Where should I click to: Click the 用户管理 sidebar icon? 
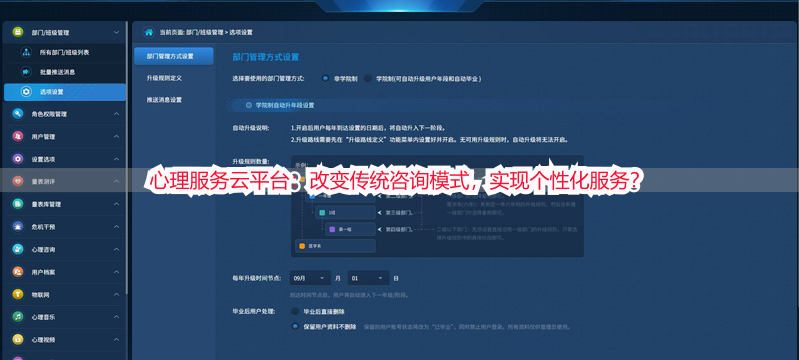[18, 137]
